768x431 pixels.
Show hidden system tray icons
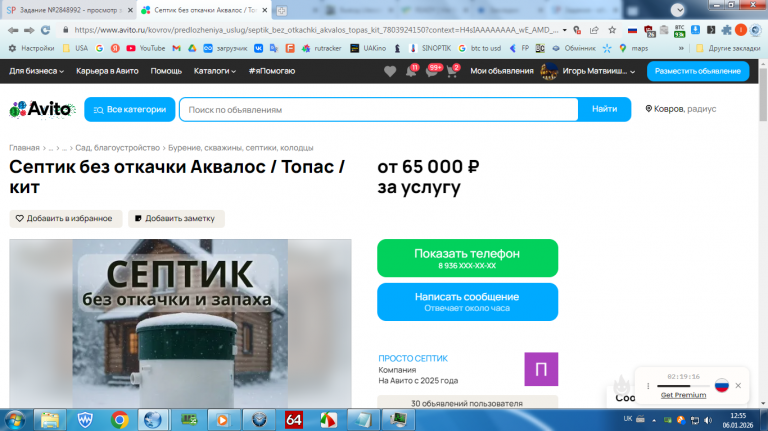pos(653,420)
